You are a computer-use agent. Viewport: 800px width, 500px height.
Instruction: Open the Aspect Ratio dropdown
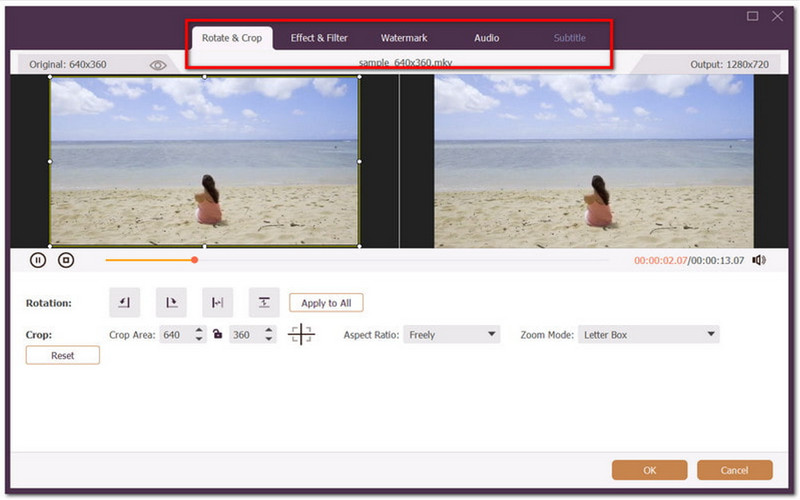pos(451,335)
